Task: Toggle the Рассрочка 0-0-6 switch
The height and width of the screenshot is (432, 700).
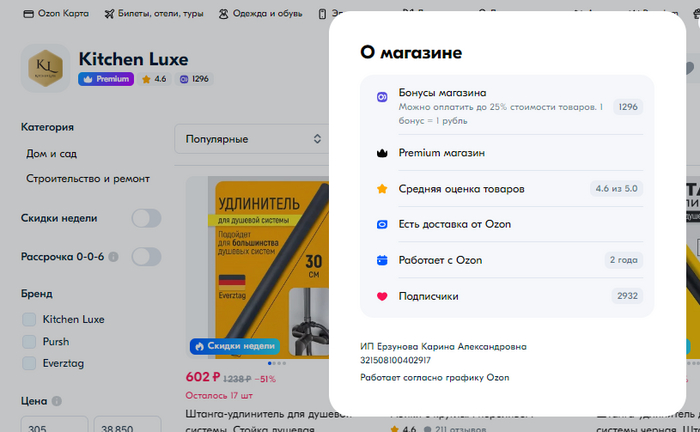Action: click(146, 257)
